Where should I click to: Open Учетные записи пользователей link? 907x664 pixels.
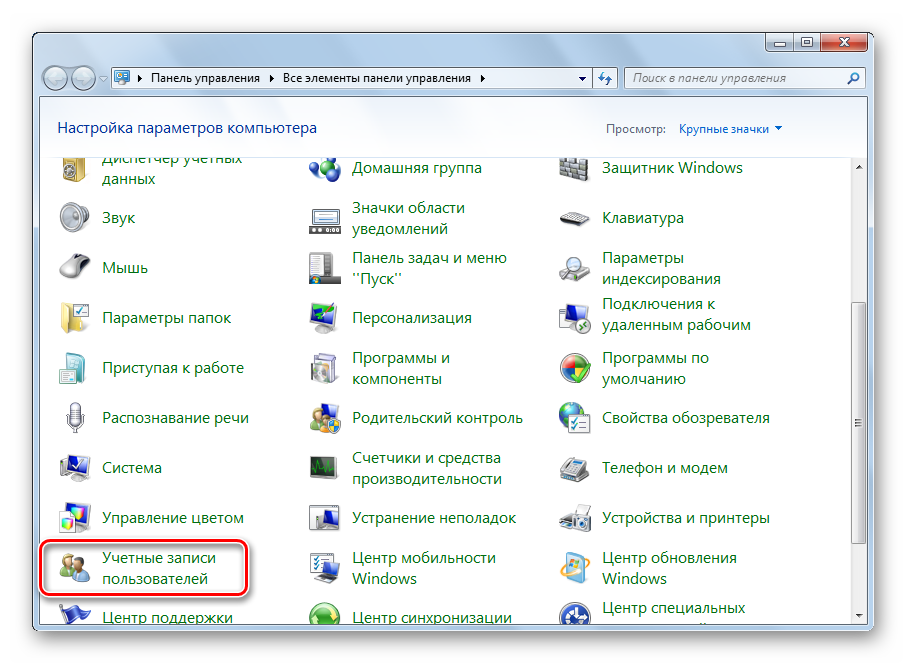158,568
